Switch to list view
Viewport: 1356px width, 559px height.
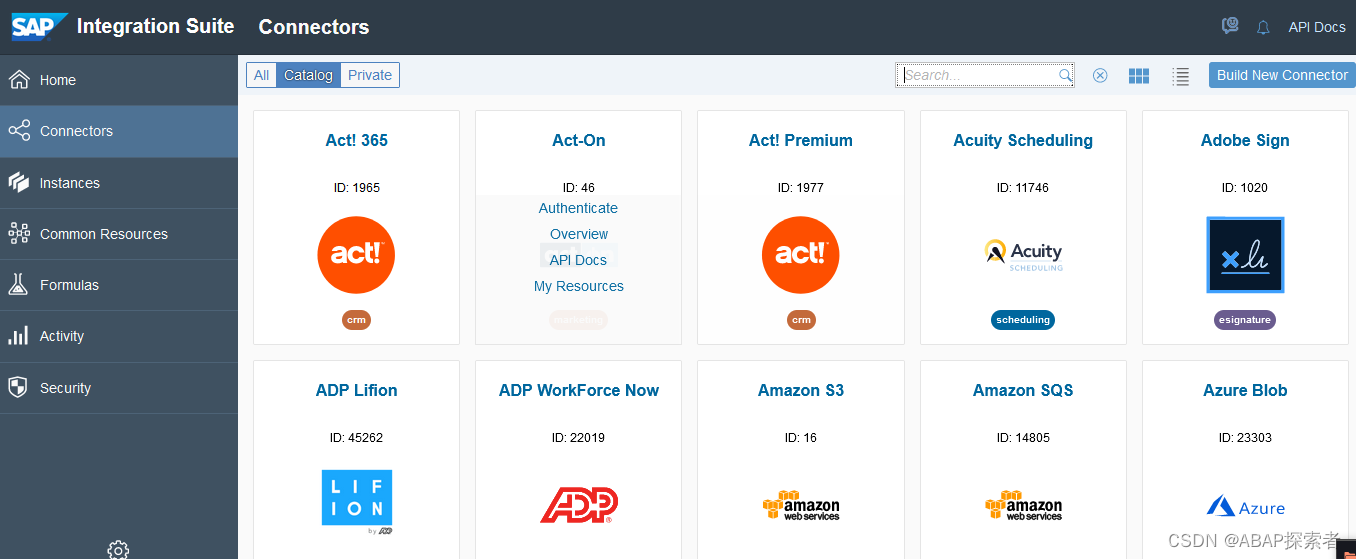(x=1181, y=76)
